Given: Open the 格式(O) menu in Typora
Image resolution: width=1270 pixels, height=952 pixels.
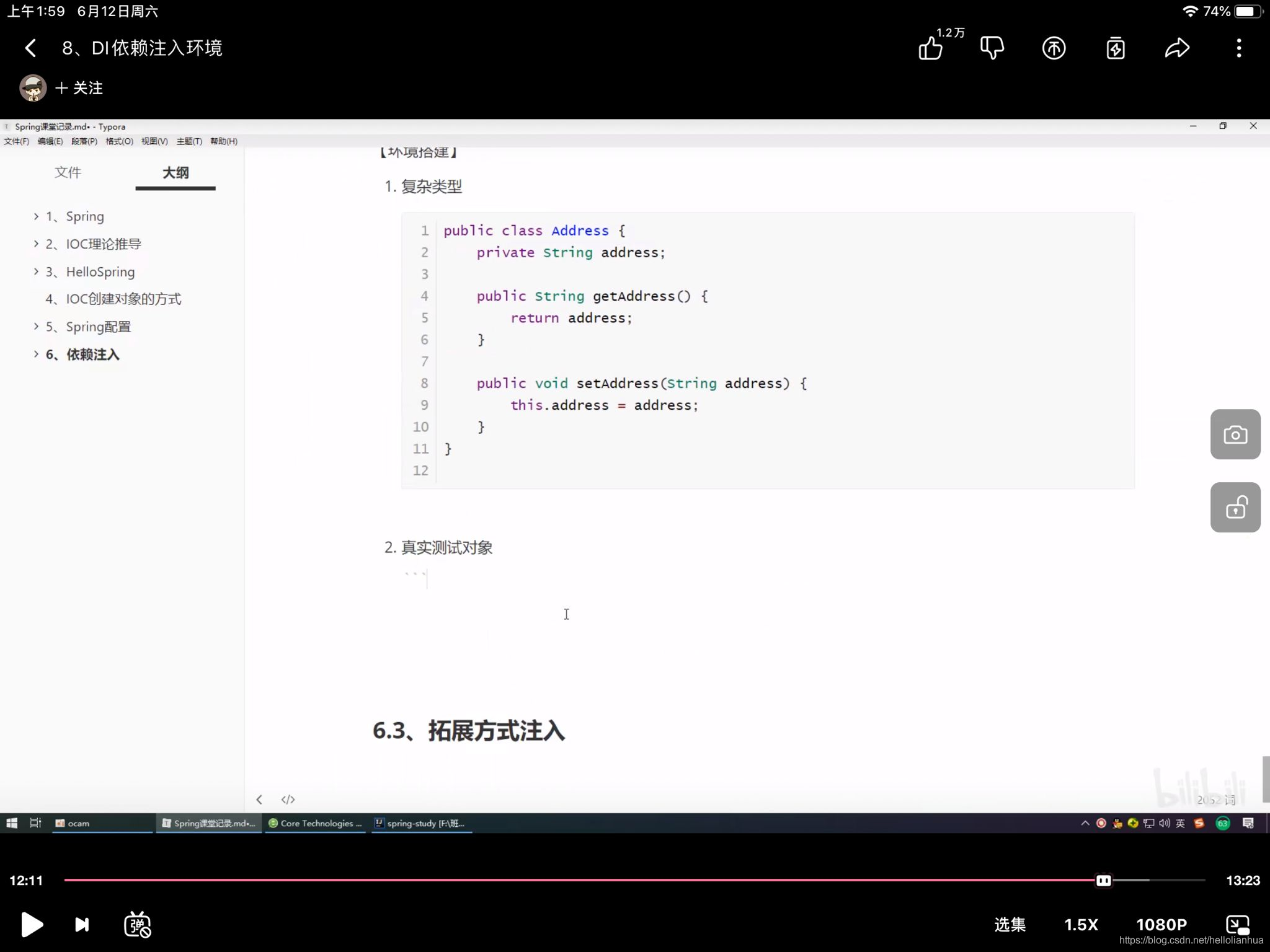Looking at the screenshot, I should pos(119,141).
